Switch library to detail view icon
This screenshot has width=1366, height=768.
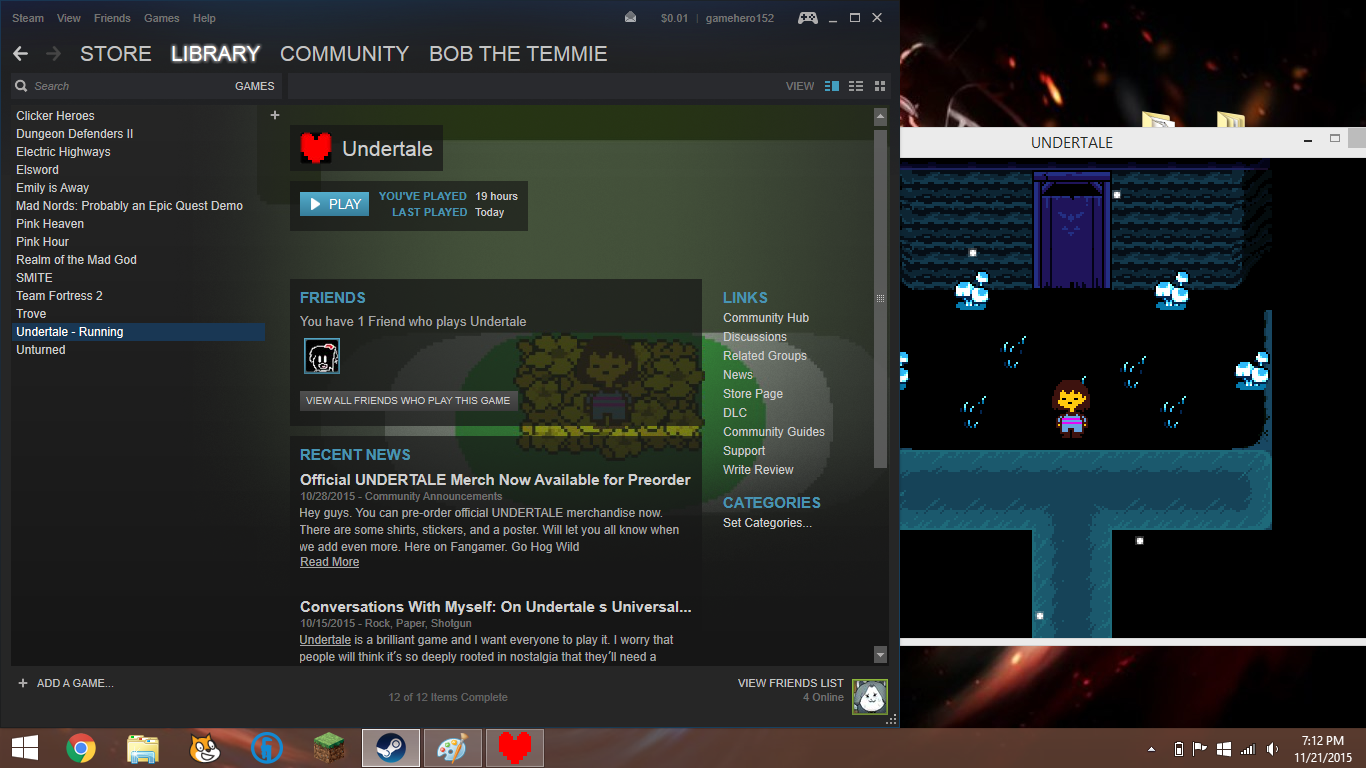coord(832,86)
